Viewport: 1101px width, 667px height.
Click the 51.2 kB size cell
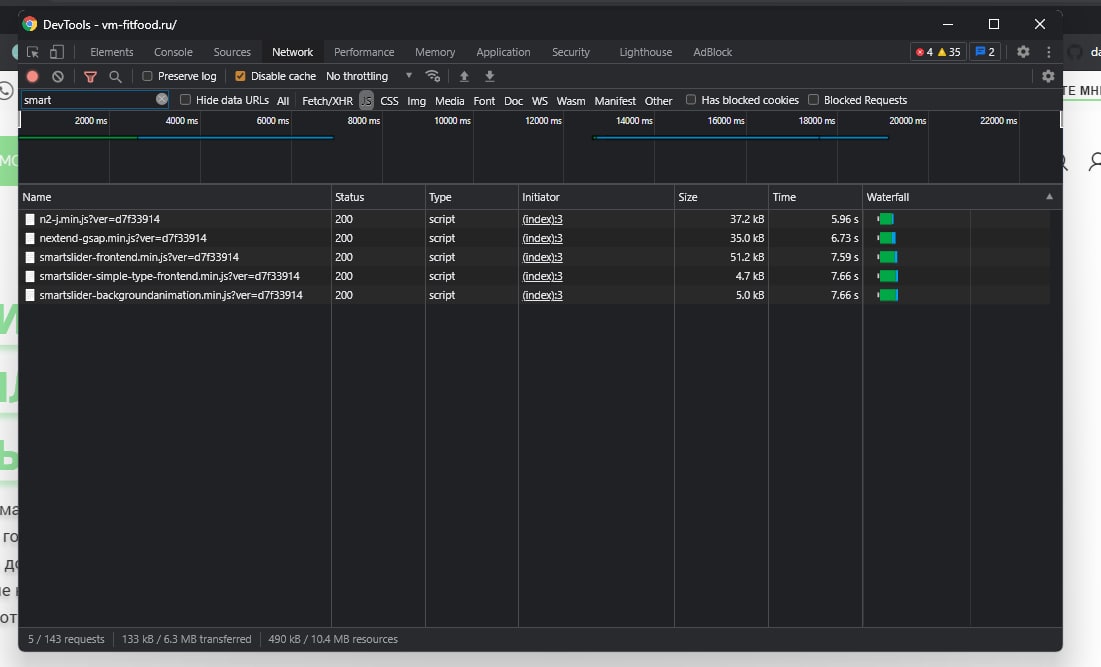pos(721,257)
